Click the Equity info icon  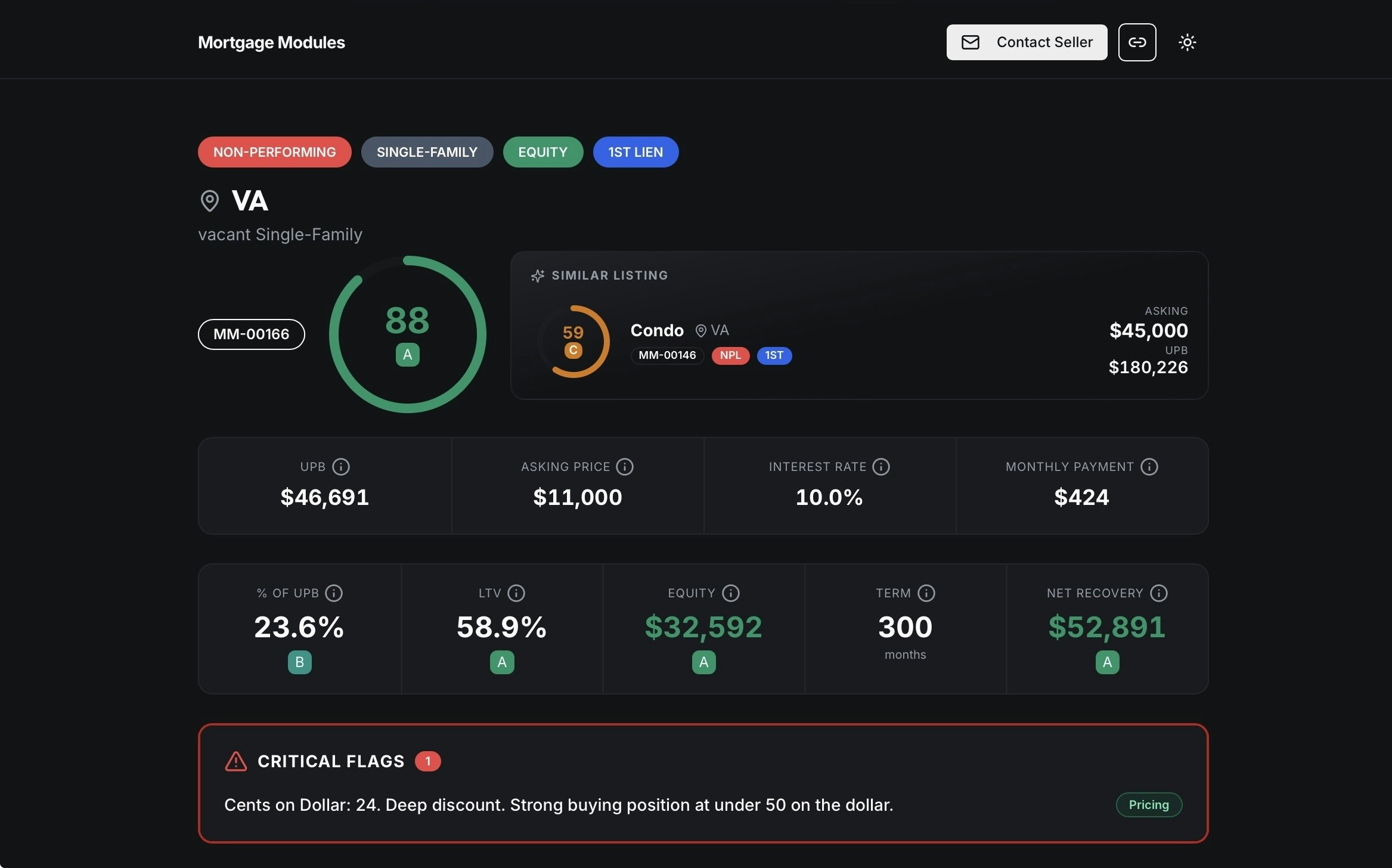(x=731, y=593)
